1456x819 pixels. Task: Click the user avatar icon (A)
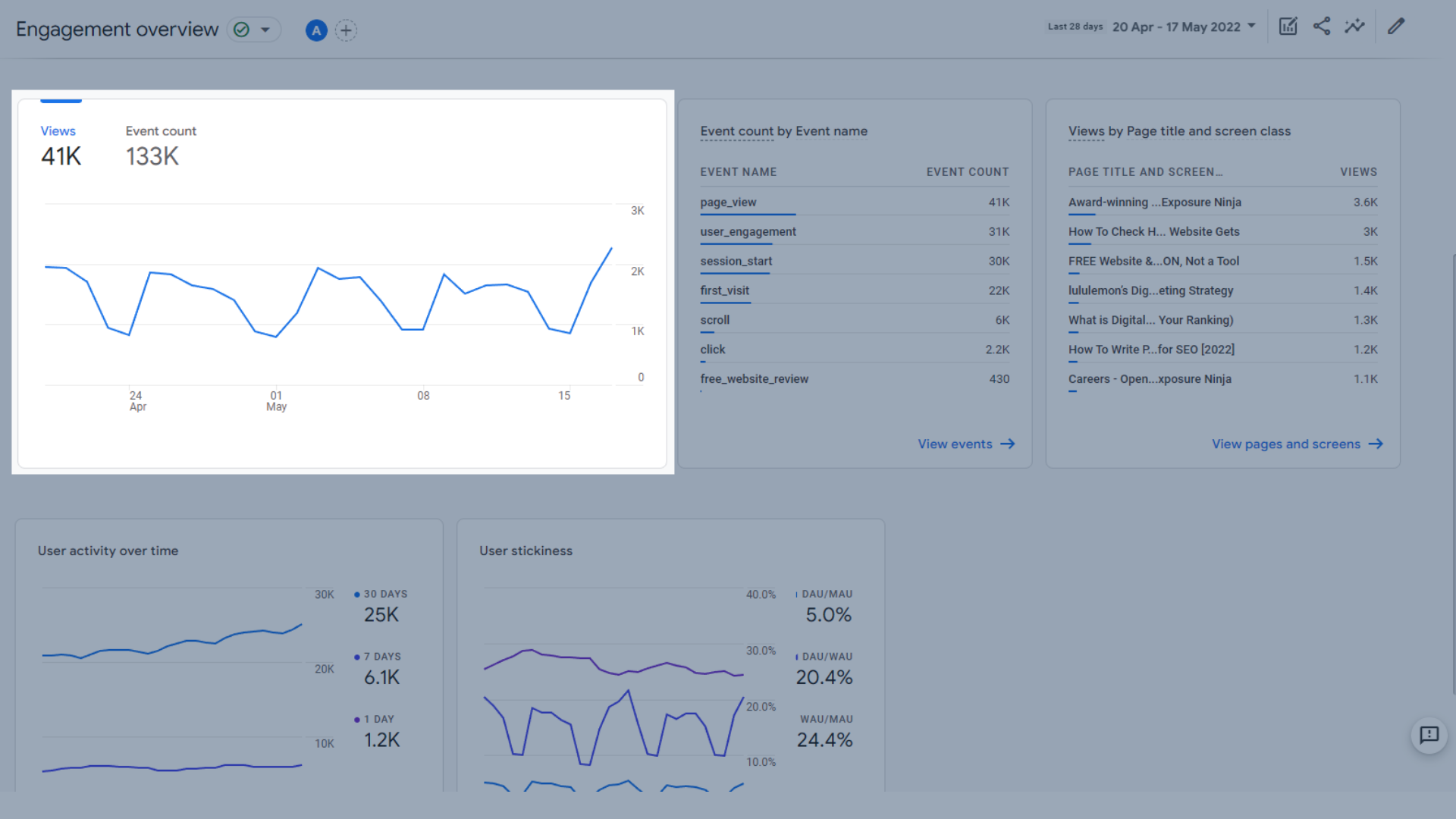(x=317, y=27)
